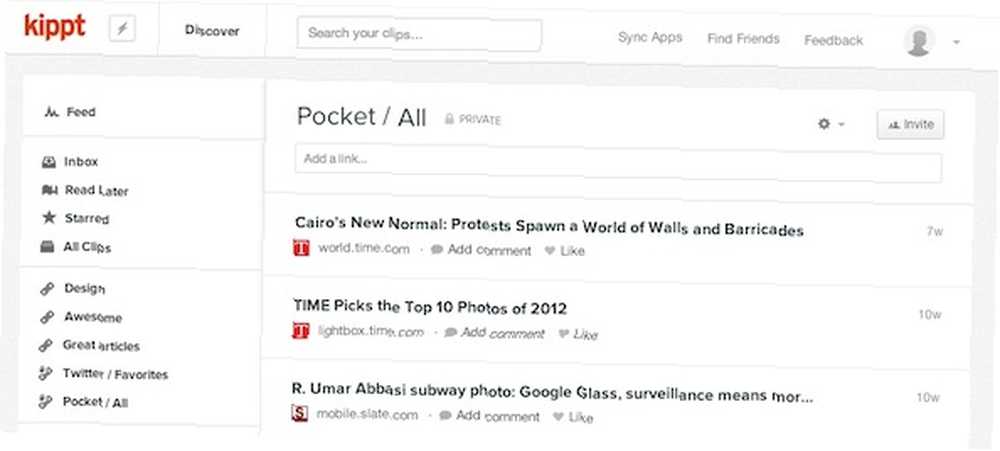This screenshot has width=1000, height=451.
Task: Open the Great articles list
Action: click(101, 346)
